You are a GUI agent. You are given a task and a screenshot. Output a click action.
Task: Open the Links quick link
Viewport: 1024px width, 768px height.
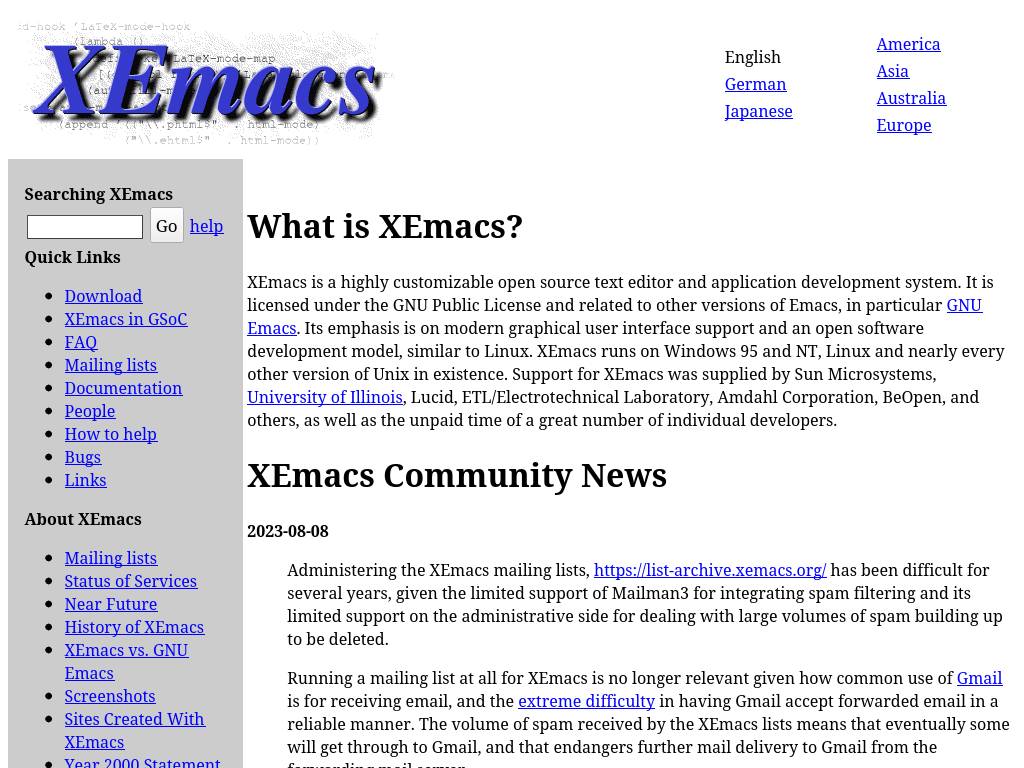85,480
